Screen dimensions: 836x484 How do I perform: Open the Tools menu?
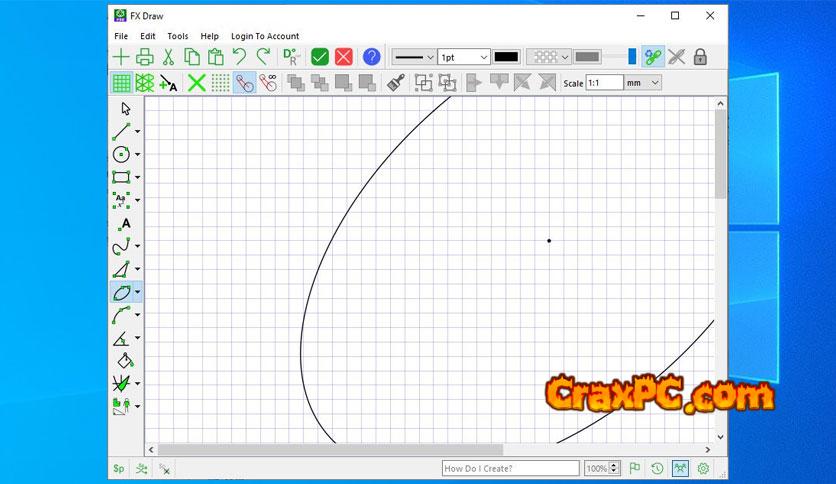click(x=177, y=36)
